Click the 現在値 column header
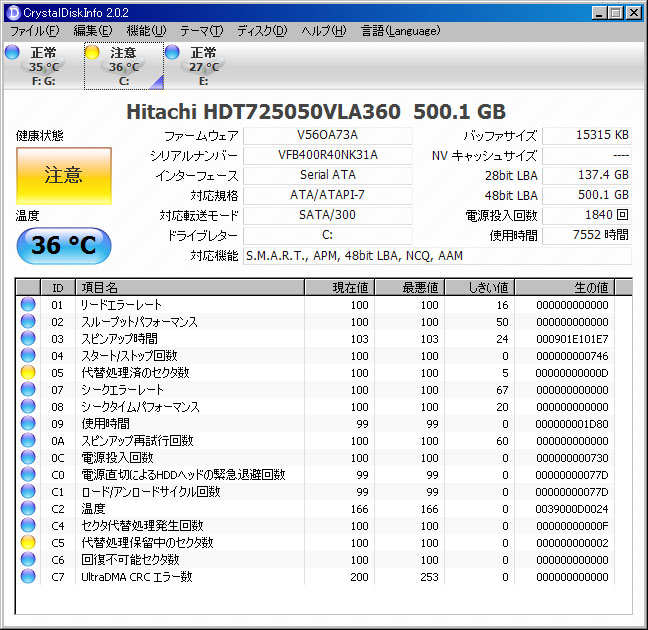 [339, 287]
